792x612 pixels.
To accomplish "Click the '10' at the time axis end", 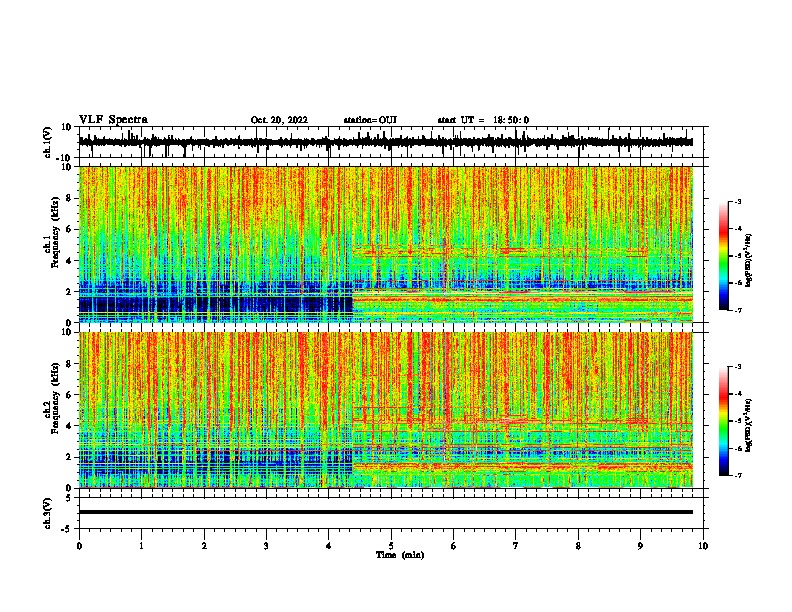I will click(703, 546).
